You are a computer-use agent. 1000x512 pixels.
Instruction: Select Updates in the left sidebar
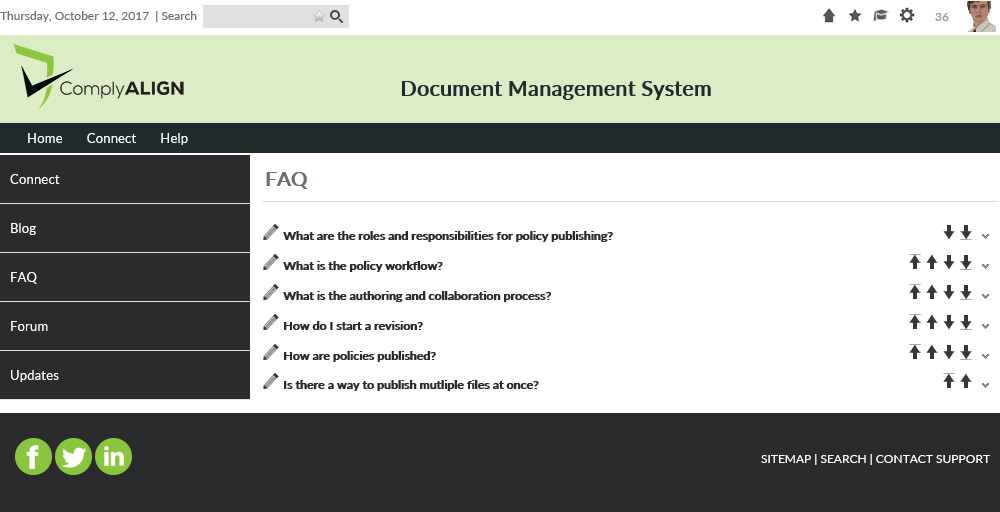(x=125, y=376)
